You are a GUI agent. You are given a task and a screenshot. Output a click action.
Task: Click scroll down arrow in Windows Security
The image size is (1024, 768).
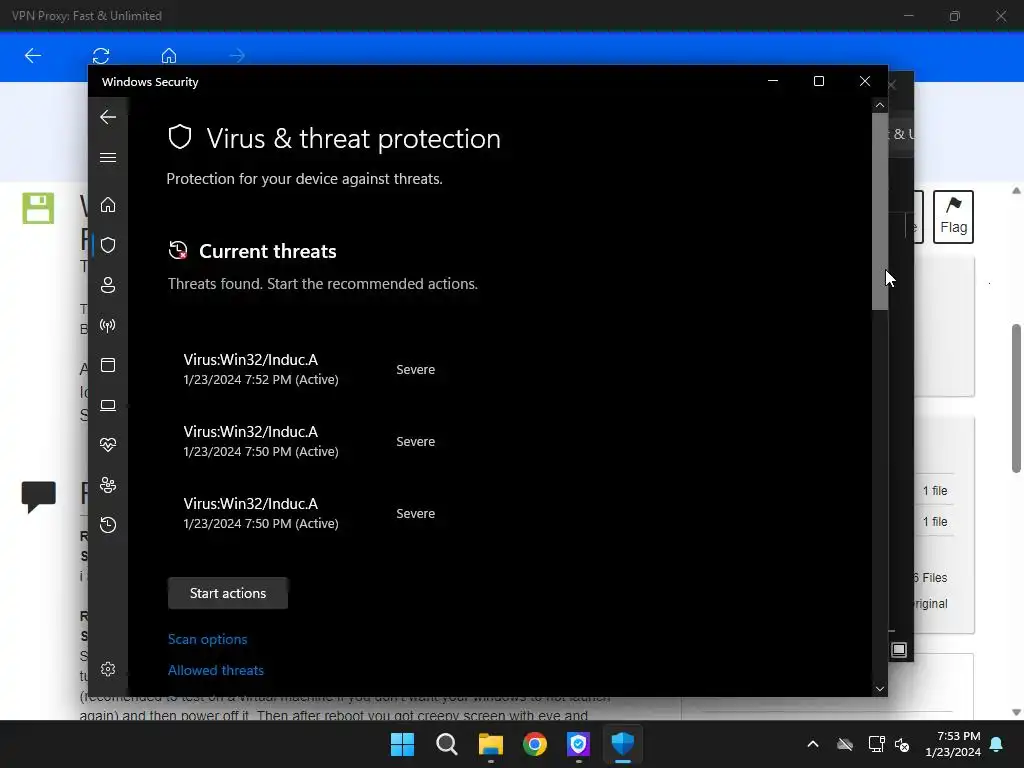point(880,689)
